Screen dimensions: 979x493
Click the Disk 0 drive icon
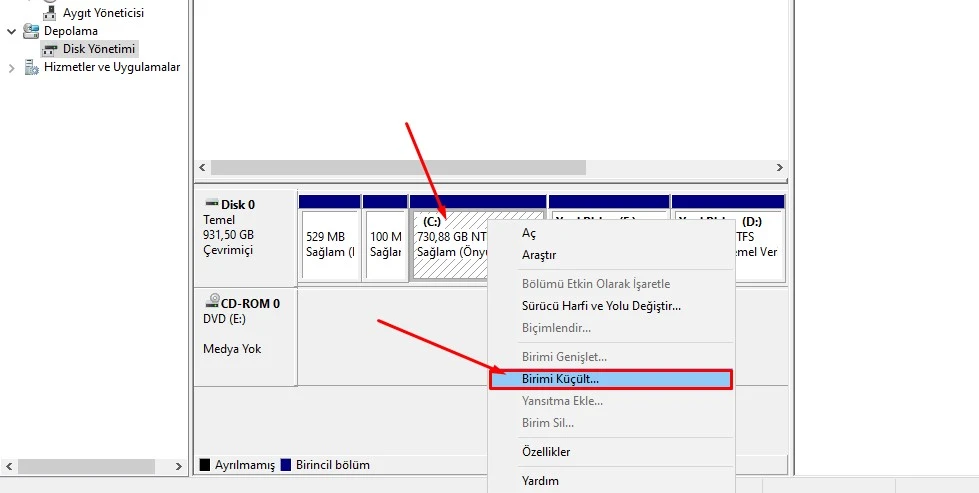[212, 203]
